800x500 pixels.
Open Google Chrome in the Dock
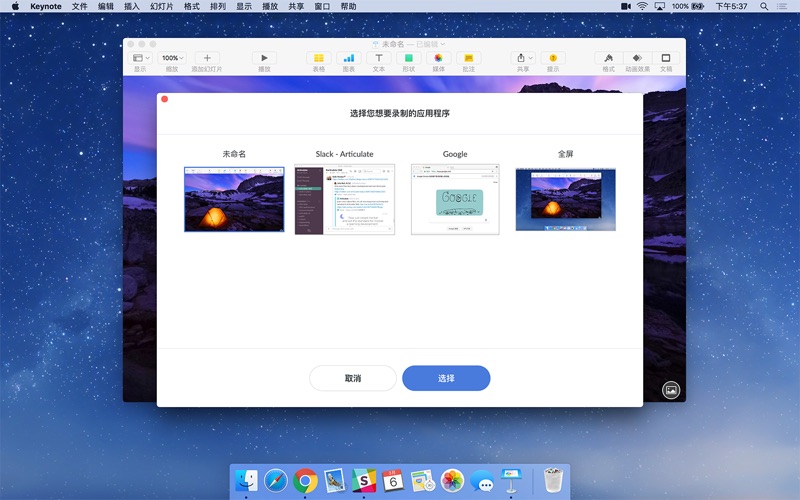305,481
